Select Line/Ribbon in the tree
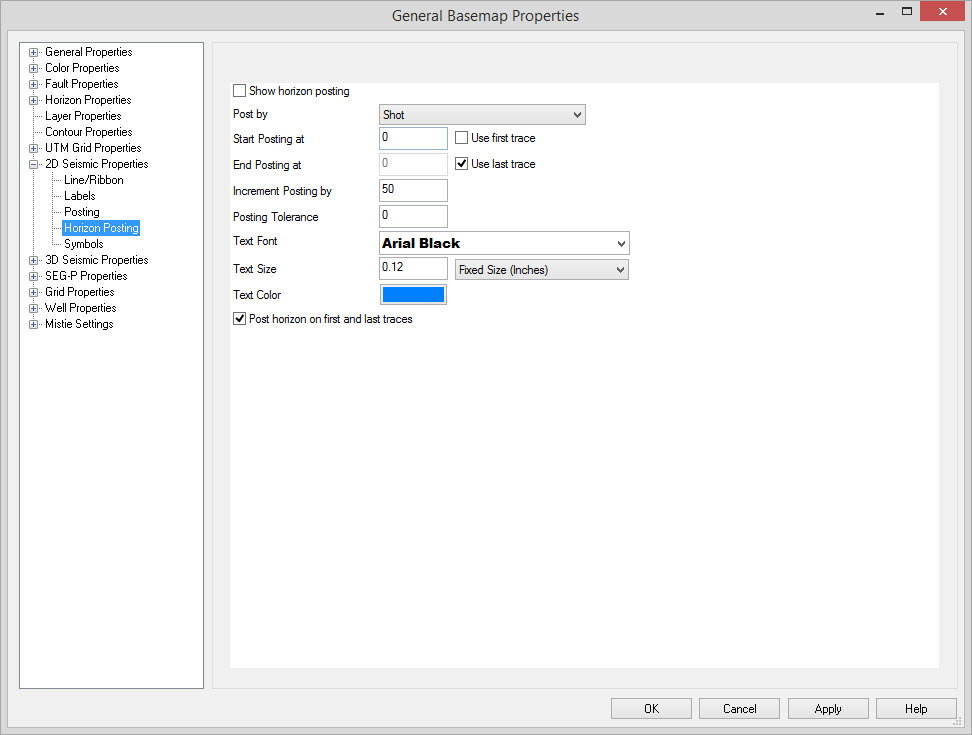This screenshot has width=972, height=735. click(x=93, y=180)
